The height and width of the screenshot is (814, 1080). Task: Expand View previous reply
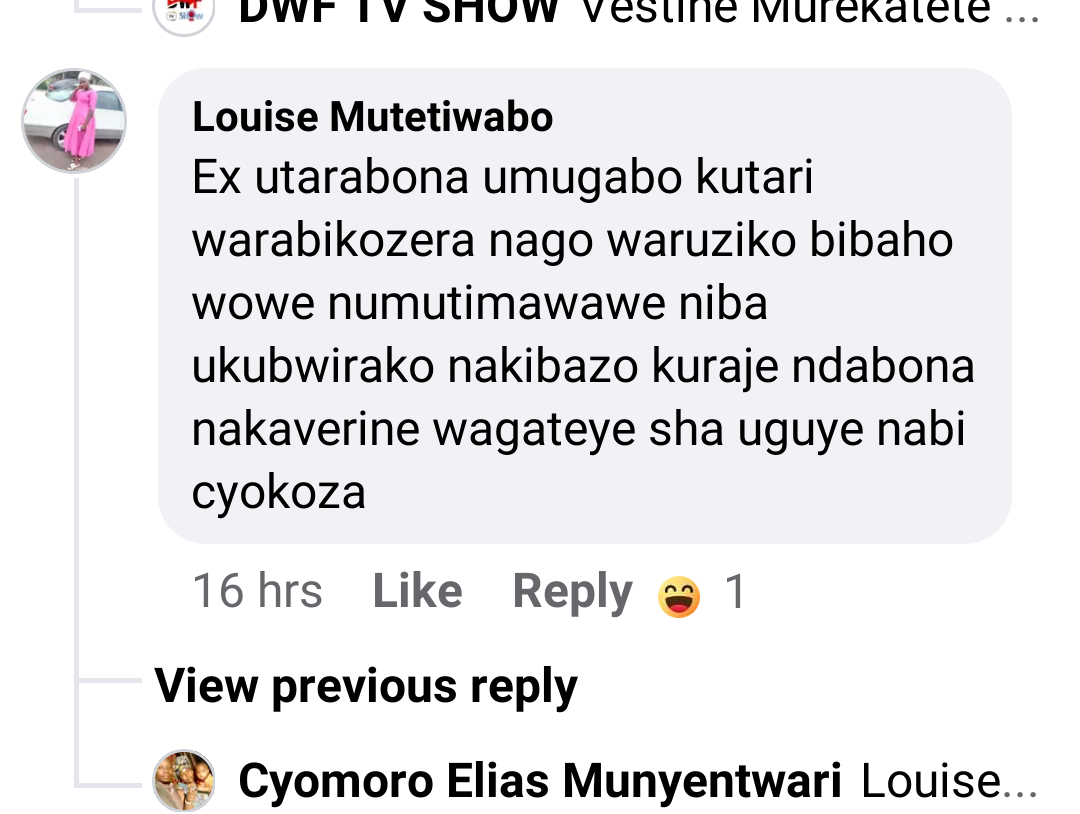(366, 687)
